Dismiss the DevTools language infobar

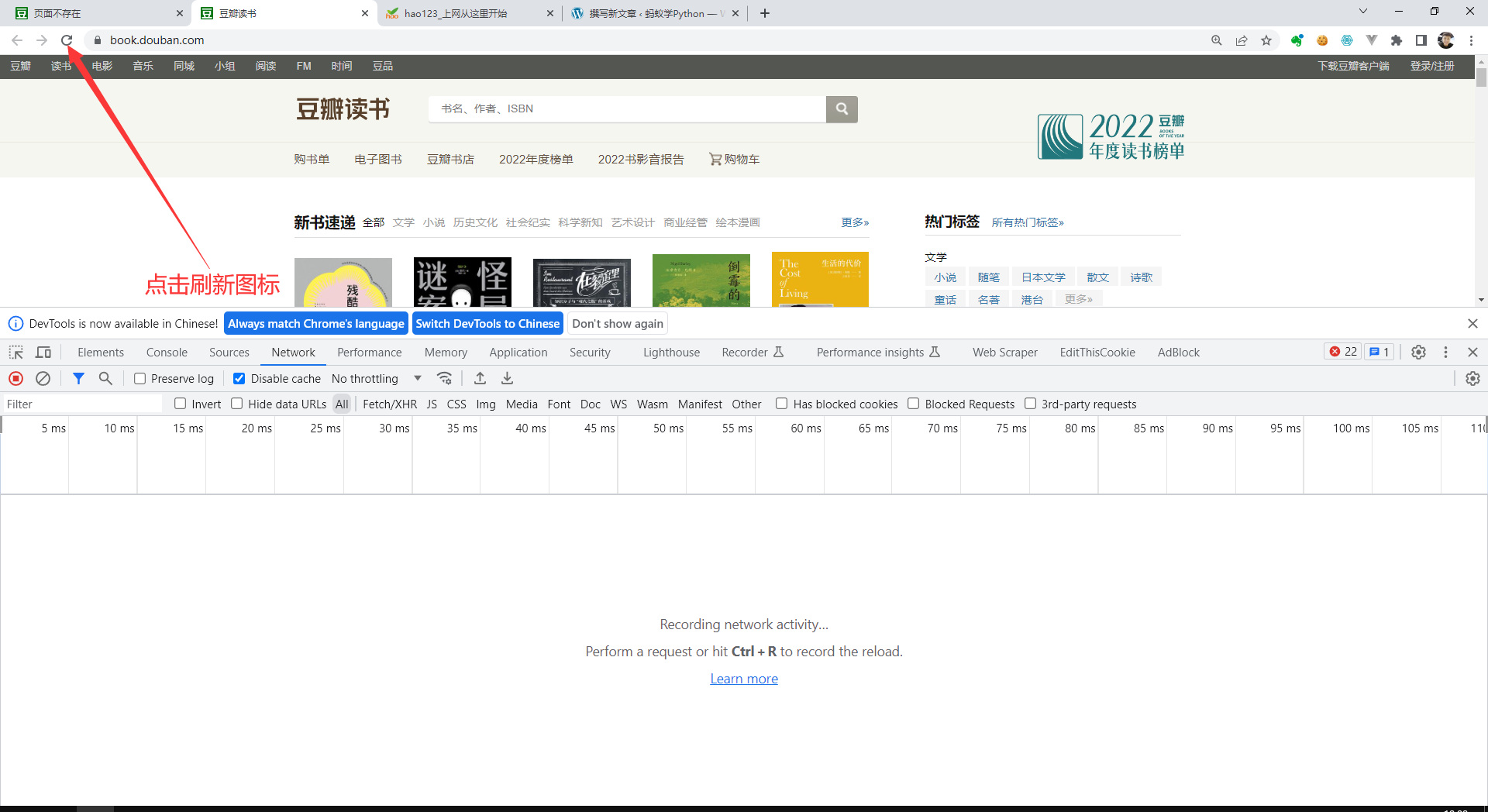(1472, 323)
